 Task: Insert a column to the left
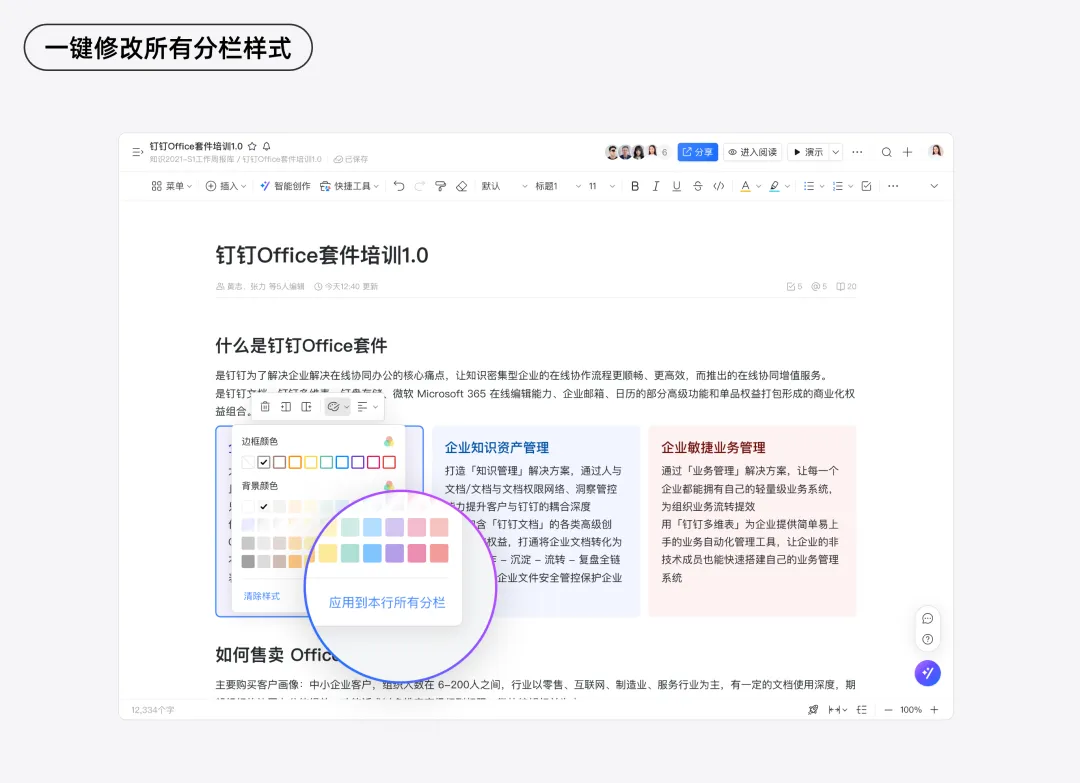pos(286,407)
